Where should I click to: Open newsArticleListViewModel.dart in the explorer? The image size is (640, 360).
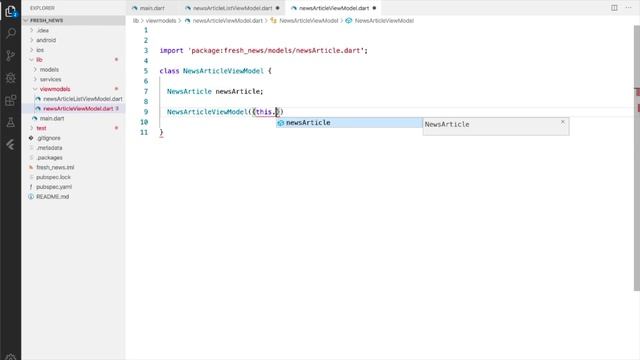pos(73,99)
